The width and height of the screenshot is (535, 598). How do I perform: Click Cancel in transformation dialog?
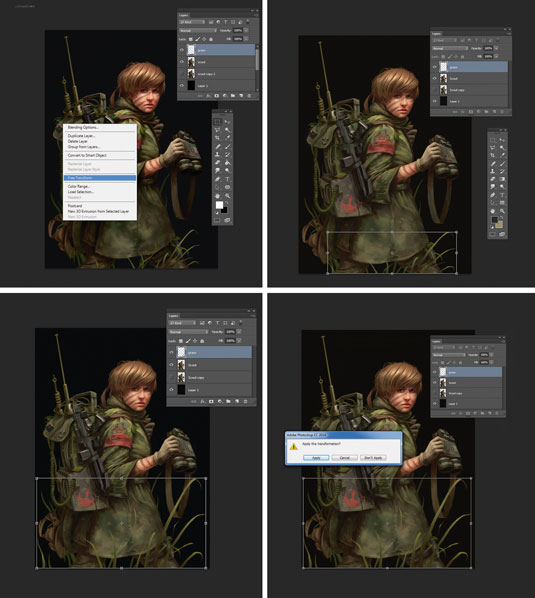pos(344,457)
